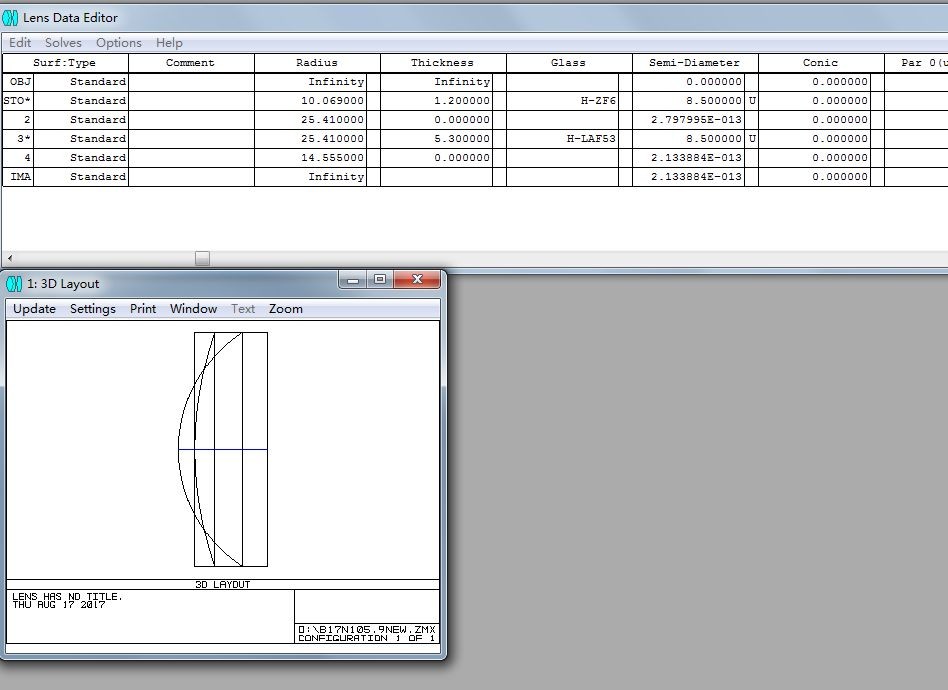
Task: Click the U solve marker on surface 3 Semi-Diameter
Action: [752, 139]
